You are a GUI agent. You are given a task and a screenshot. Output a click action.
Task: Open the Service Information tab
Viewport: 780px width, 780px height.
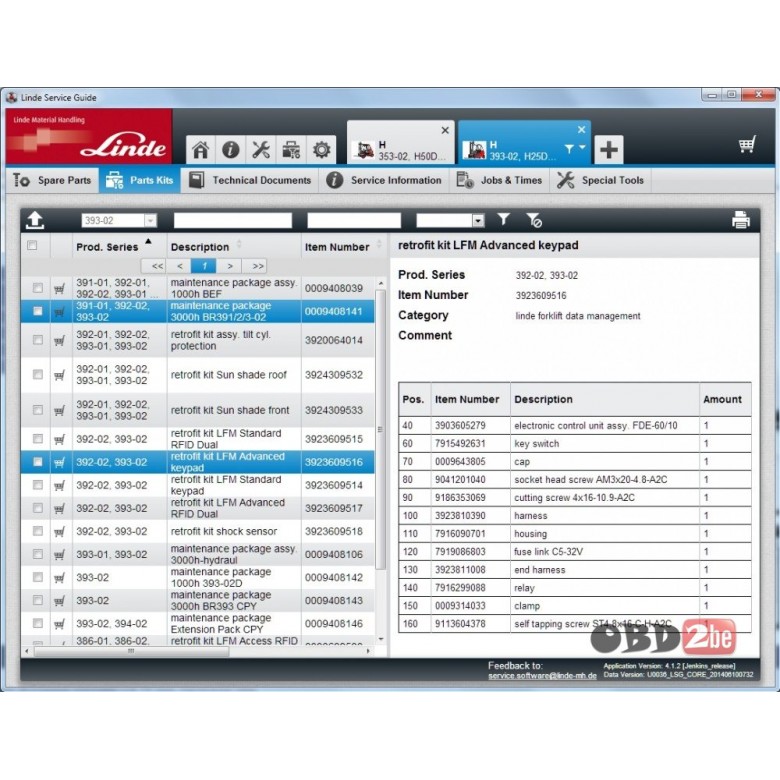click(x=384, y=180)
